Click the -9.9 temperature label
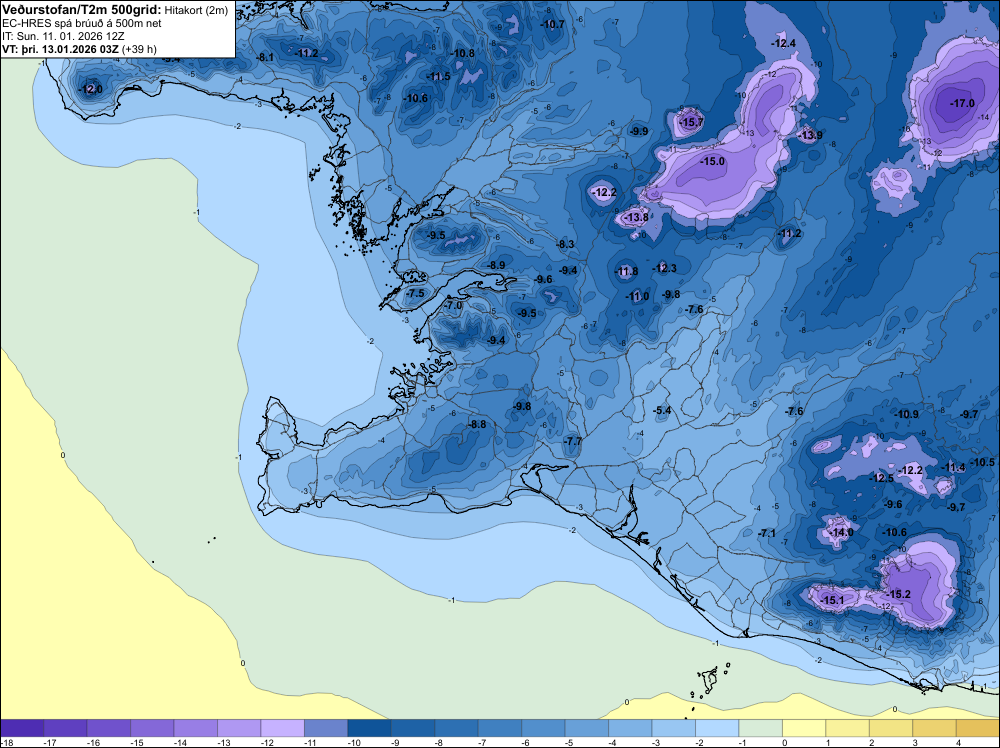This screenshot has height=748, width=1000. click(639, 131)
